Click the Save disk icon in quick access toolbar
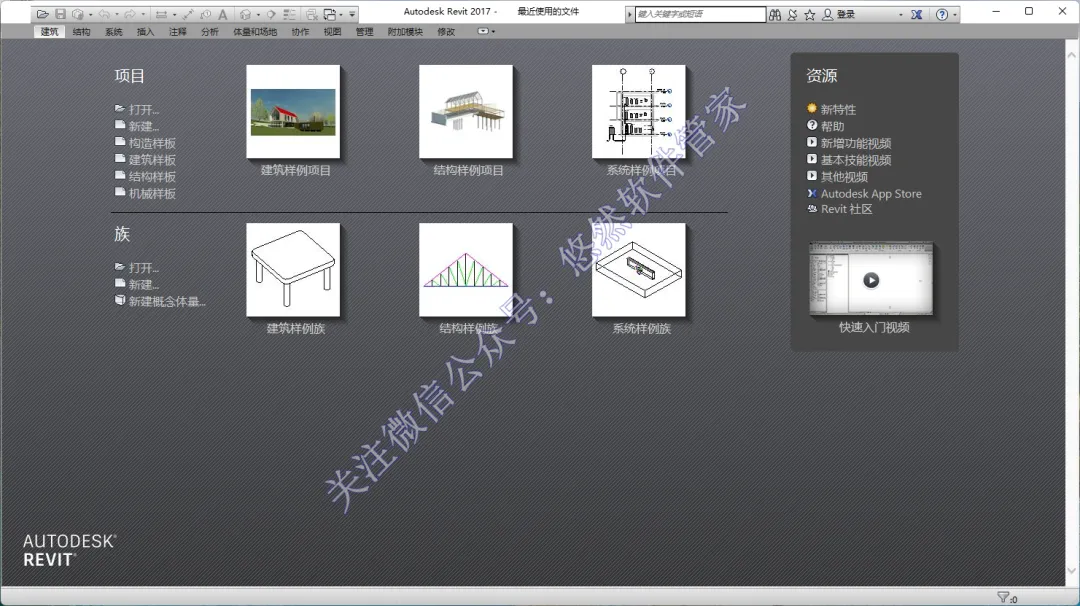The height and width of the screenshot is (606, 1080). [x=61, y=14]
